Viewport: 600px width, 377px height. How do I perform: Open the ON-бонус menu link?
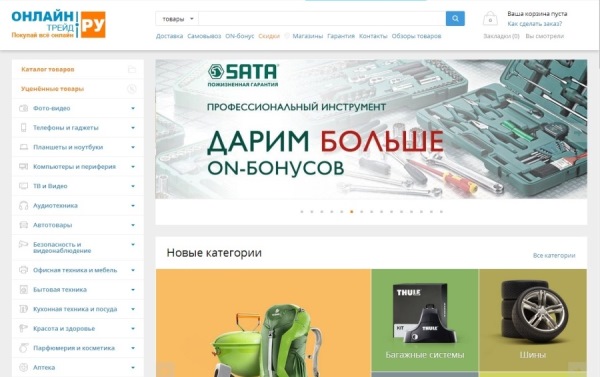point(240,36)
